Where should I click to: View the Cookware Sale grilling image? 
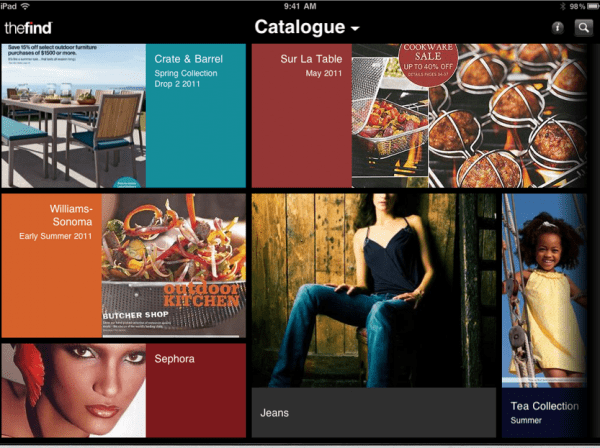click(x=469, y=116)
